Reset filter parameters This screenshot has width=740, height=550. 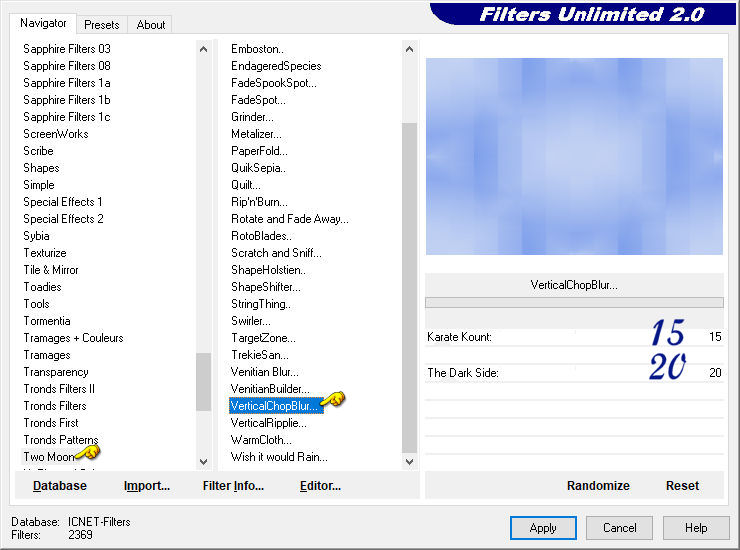point(682,485)
